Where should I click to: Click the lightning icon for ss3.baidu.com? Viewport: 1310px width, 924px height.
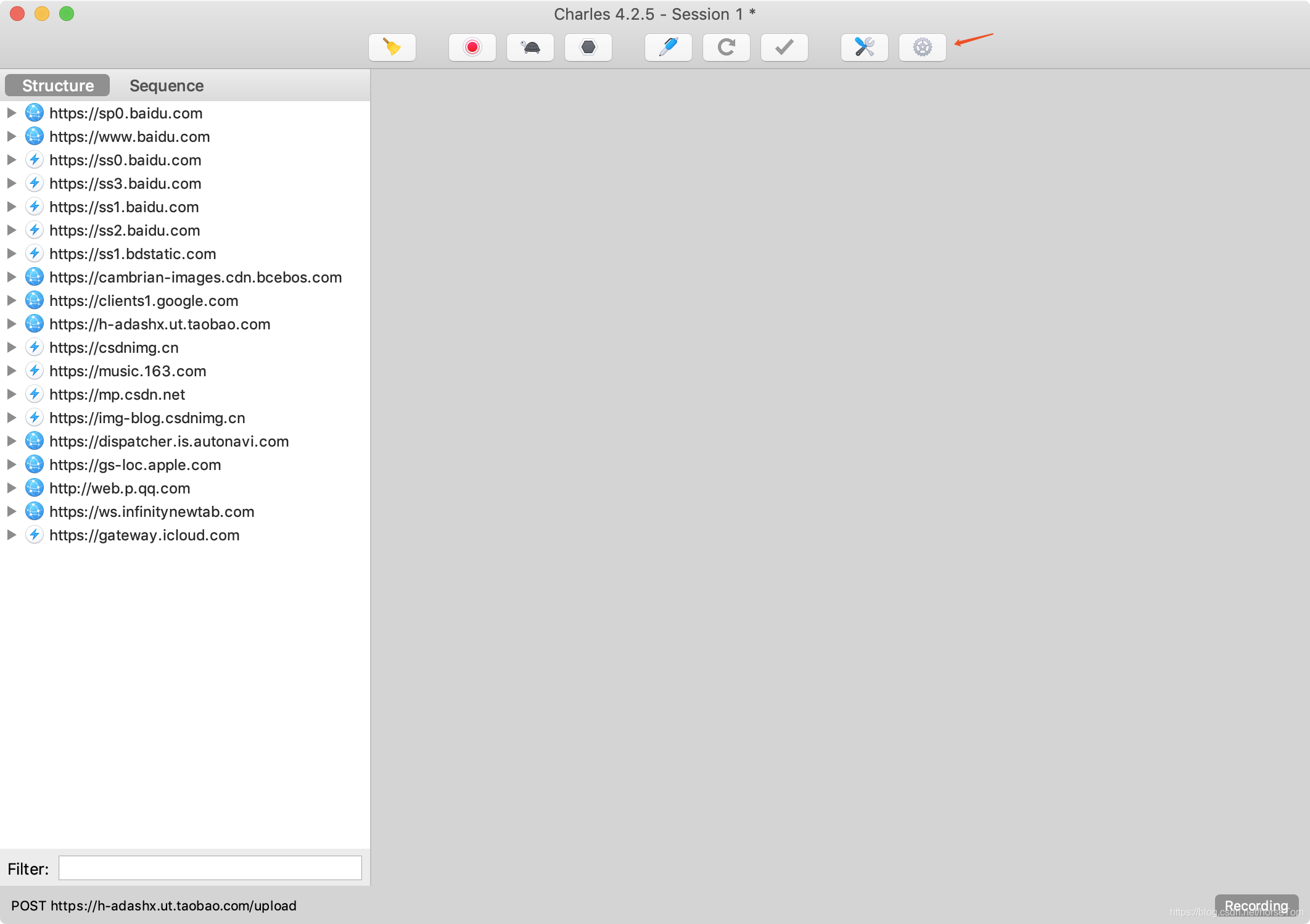[35, 183]
